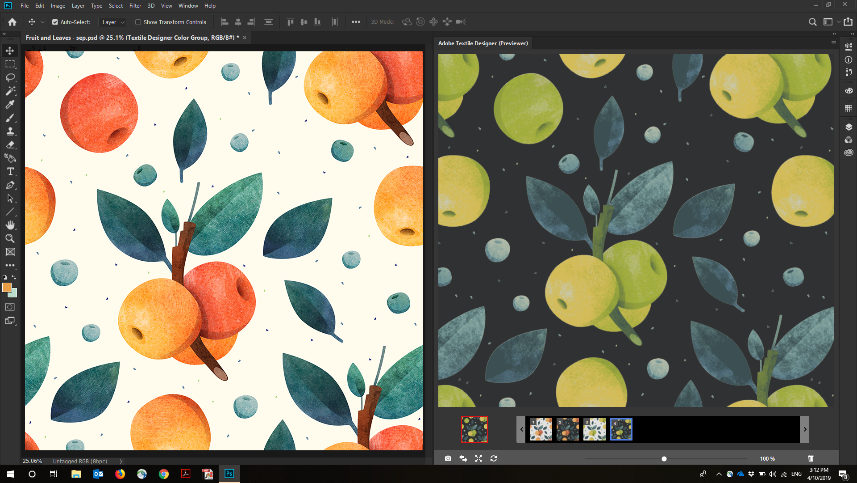Select the Zoom tool in toolbar
The image size is (857, 483).
tap(10, 238)
